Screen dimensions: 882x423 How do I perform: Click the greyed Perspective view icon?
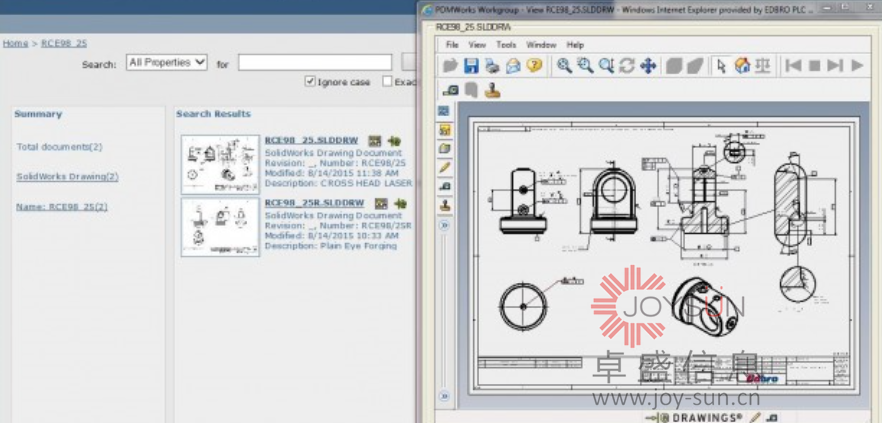[695, 66]
